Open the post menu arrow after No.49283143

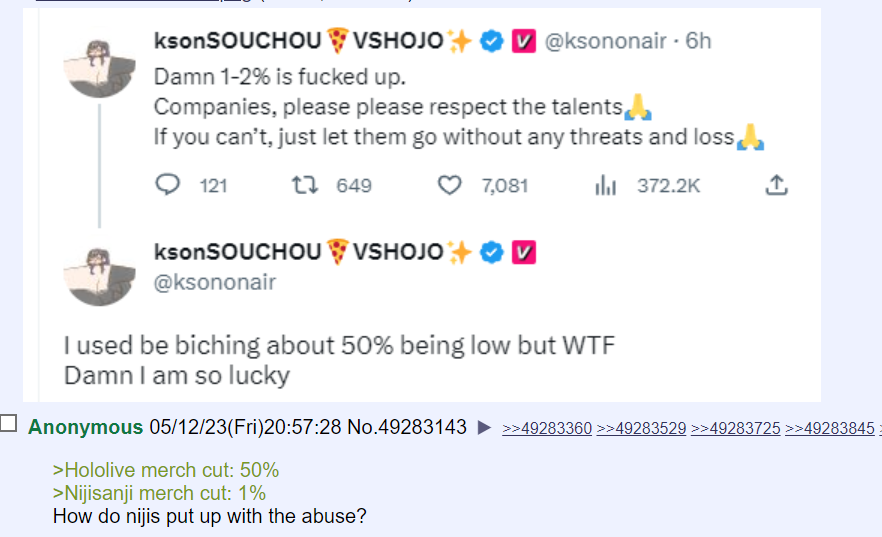pos(485,428)
